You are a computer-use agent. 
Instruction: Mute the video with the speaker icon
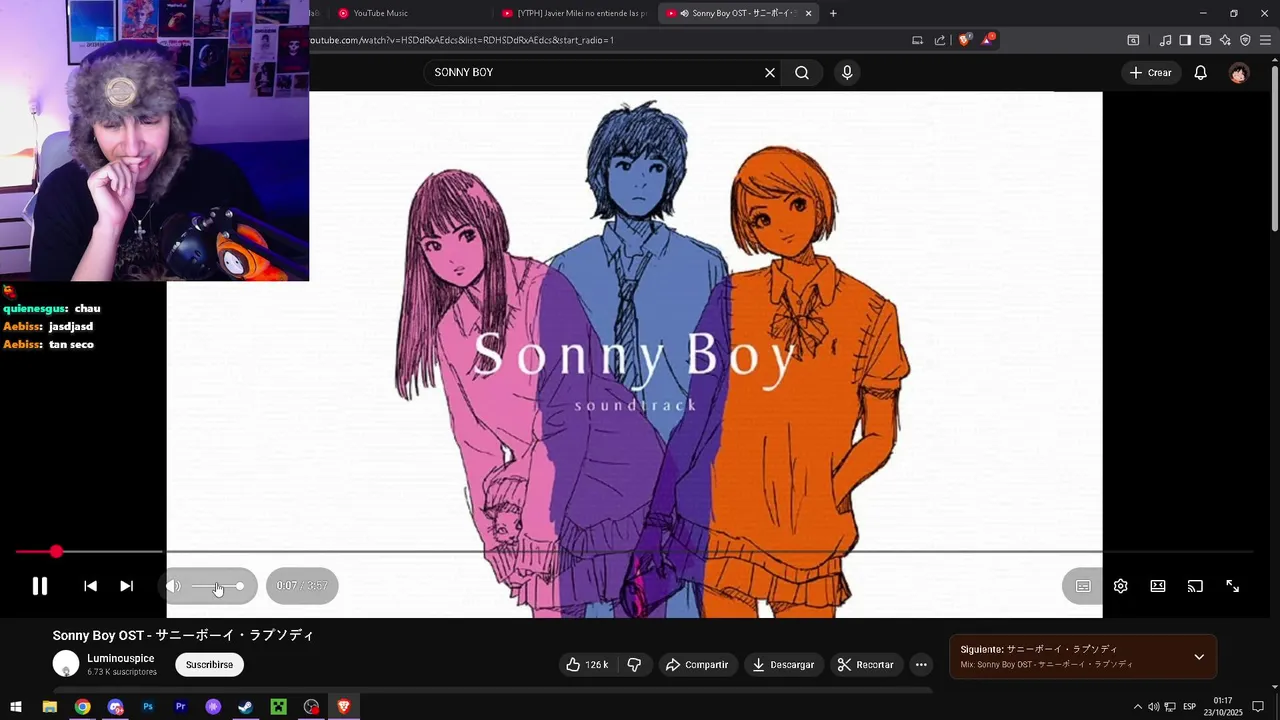174,586
